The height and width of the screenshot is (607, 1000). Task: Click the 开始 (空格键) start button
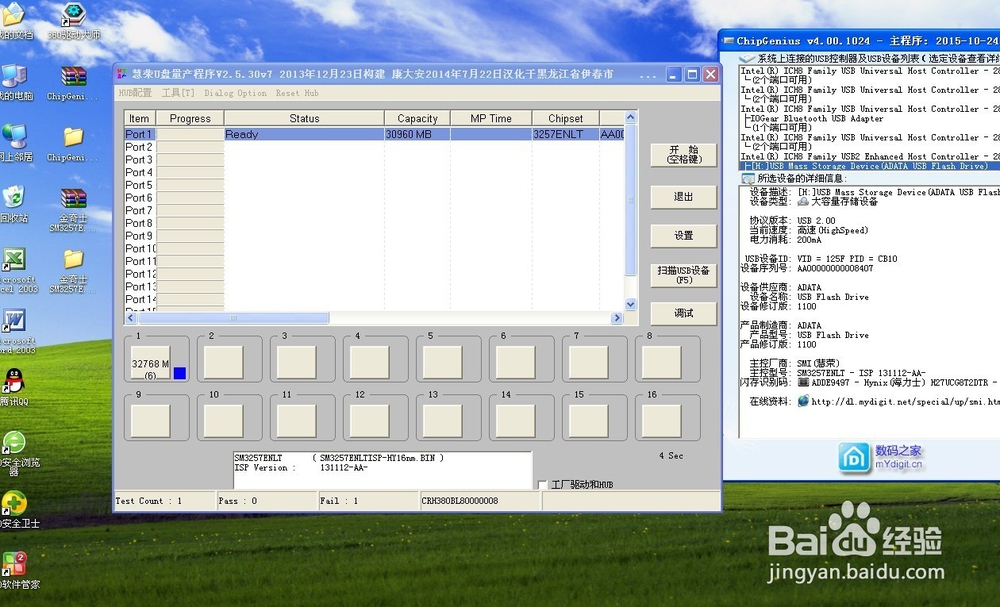(x=684, y=155)
